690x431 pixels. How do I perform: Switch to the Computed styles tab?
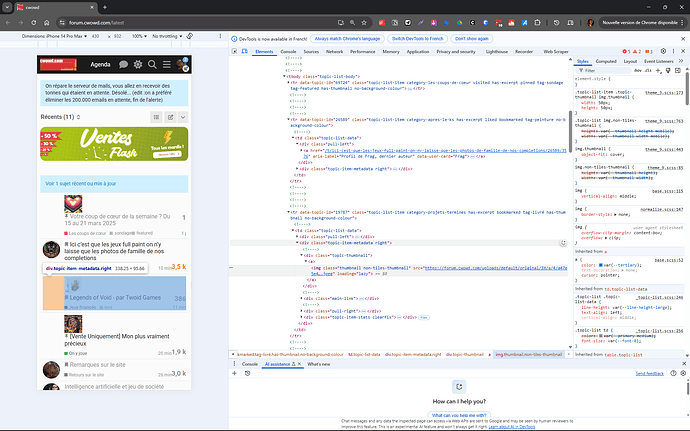pos(606,61)
